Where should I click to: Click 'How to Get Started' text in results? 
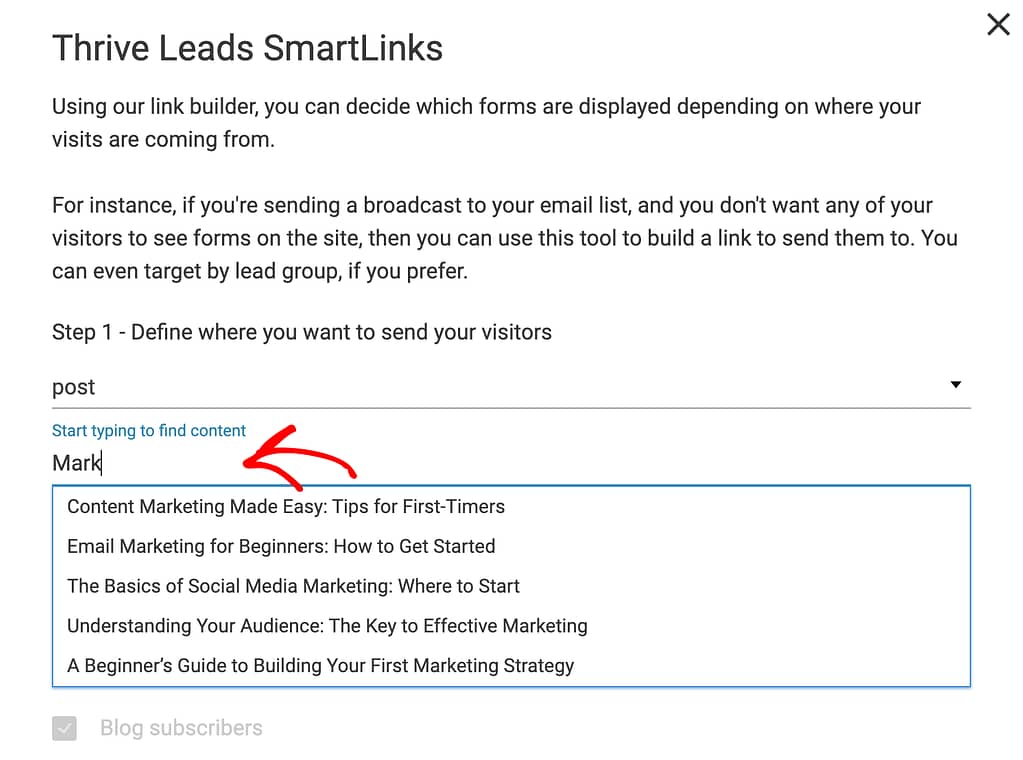[414, 546]
